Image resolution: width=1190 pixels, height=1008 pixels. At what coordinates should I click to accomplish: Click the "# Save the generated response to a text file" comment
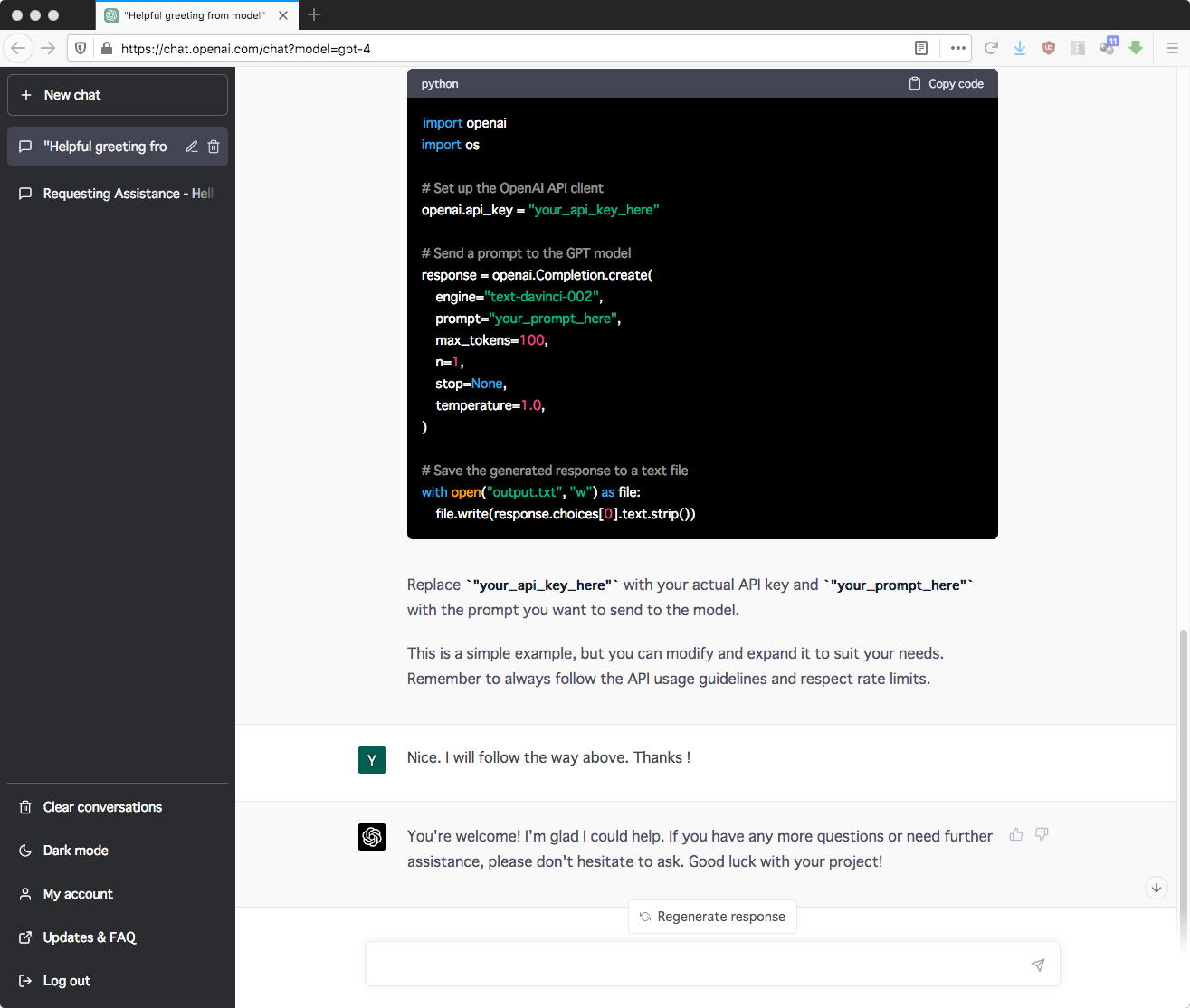coord(555,471)
